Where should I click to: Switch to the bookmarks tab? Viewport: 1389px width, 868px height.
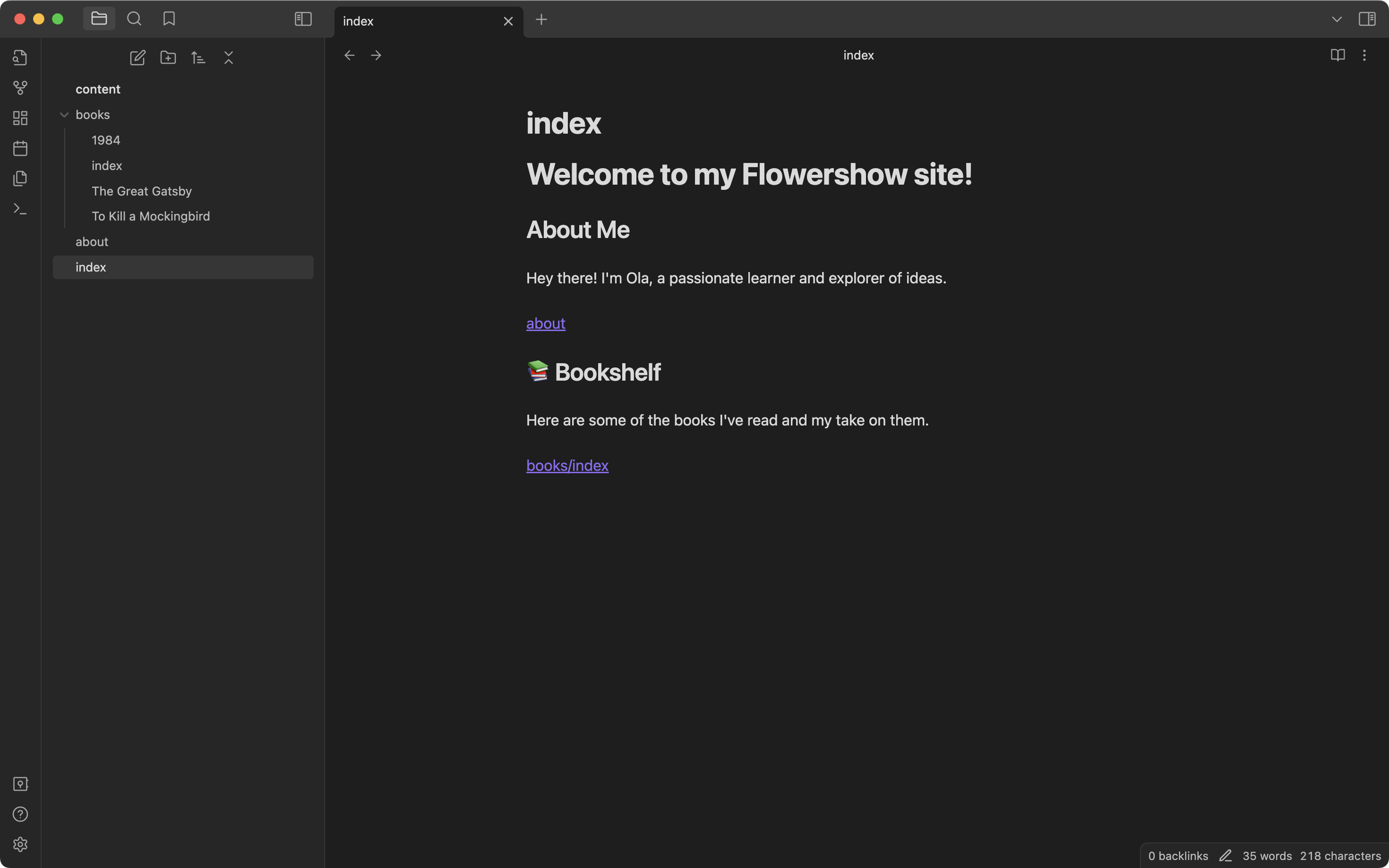pos(169,19)
